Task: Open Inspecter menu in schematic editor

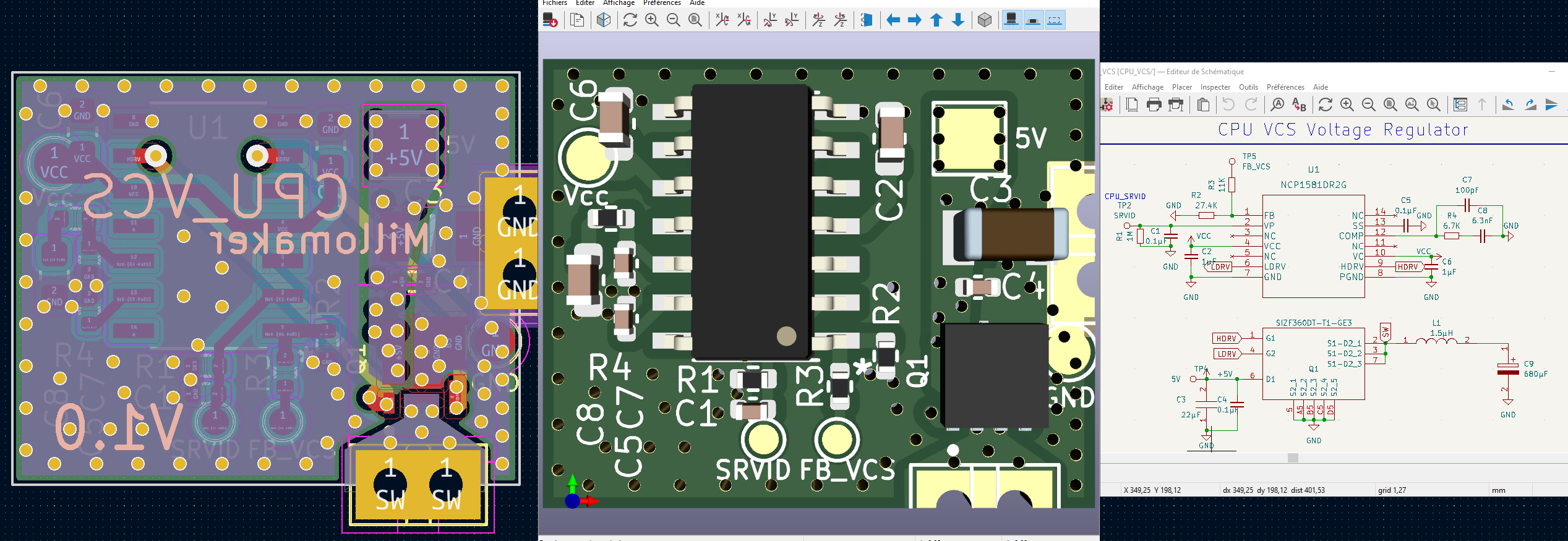Action: (x=1215, y=87)
